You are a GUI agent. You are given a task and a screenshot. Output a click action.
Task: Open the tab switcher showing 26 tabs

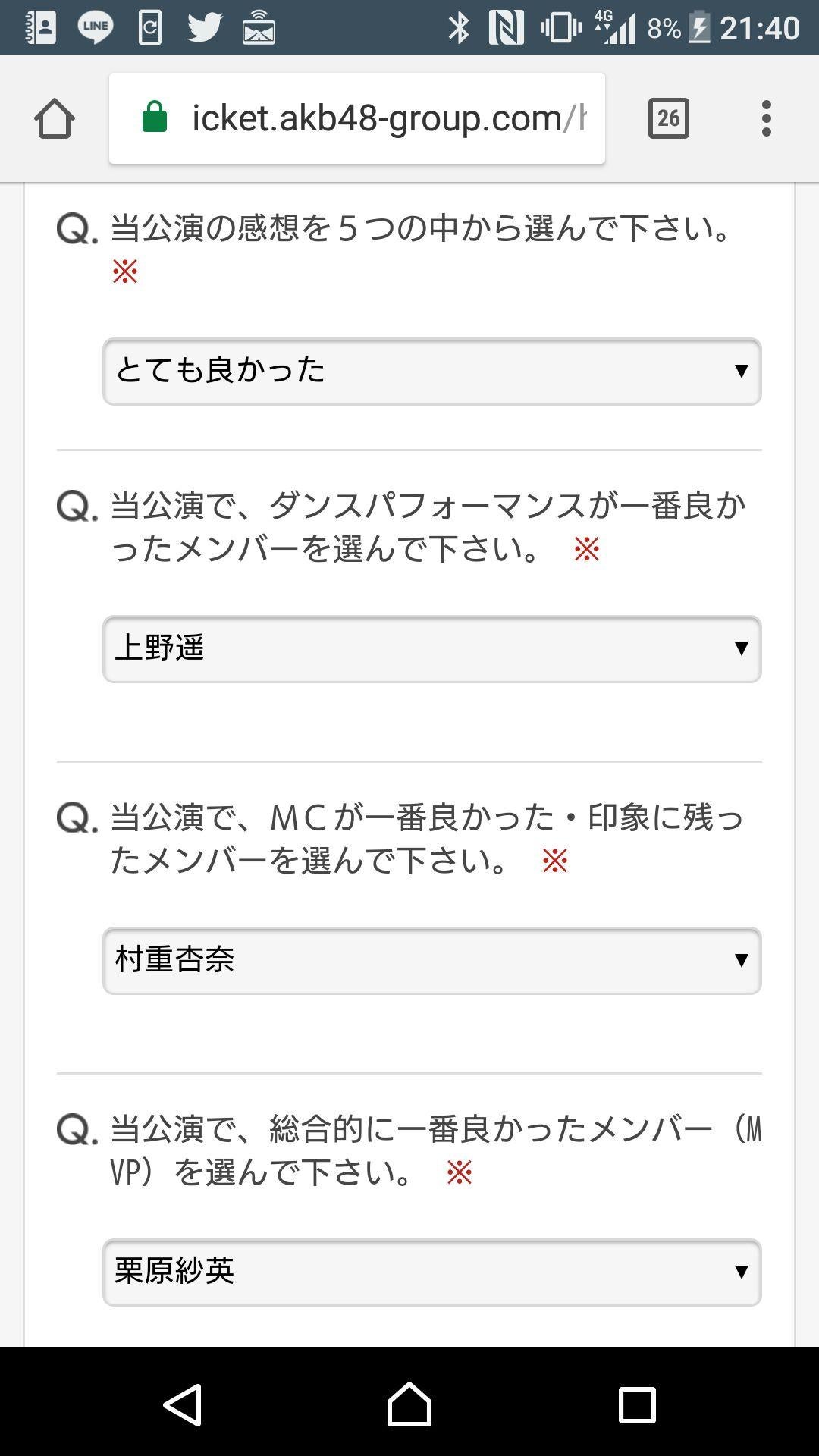tap(668, 118)
